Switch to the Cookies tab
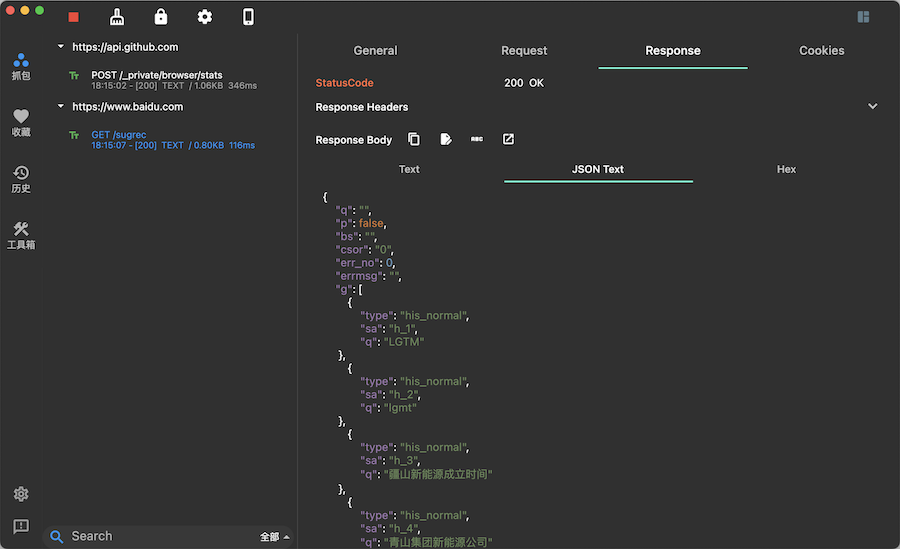This screenshot has width=900, height=549. [x=822, y=51]
